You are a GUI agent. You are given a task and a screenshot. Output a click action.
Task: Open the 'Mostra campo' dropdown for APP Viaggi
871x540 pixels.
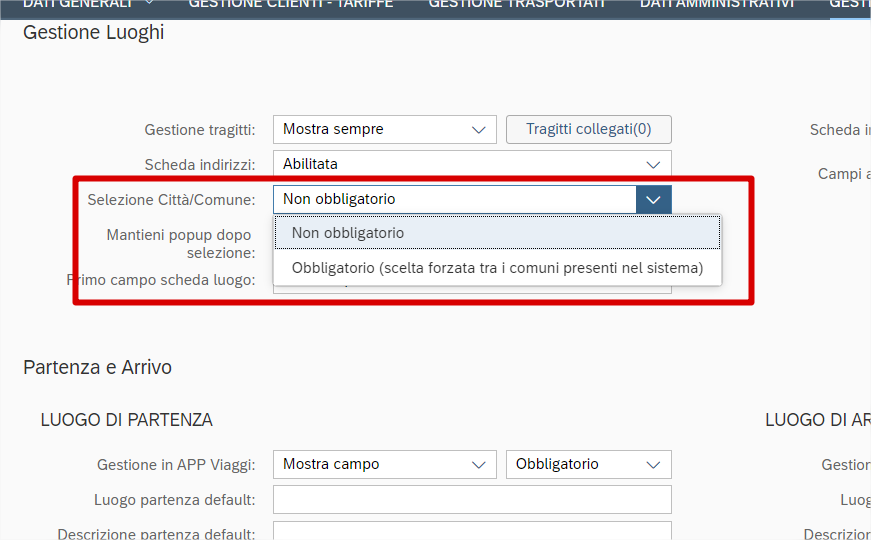tap(370, 464)
